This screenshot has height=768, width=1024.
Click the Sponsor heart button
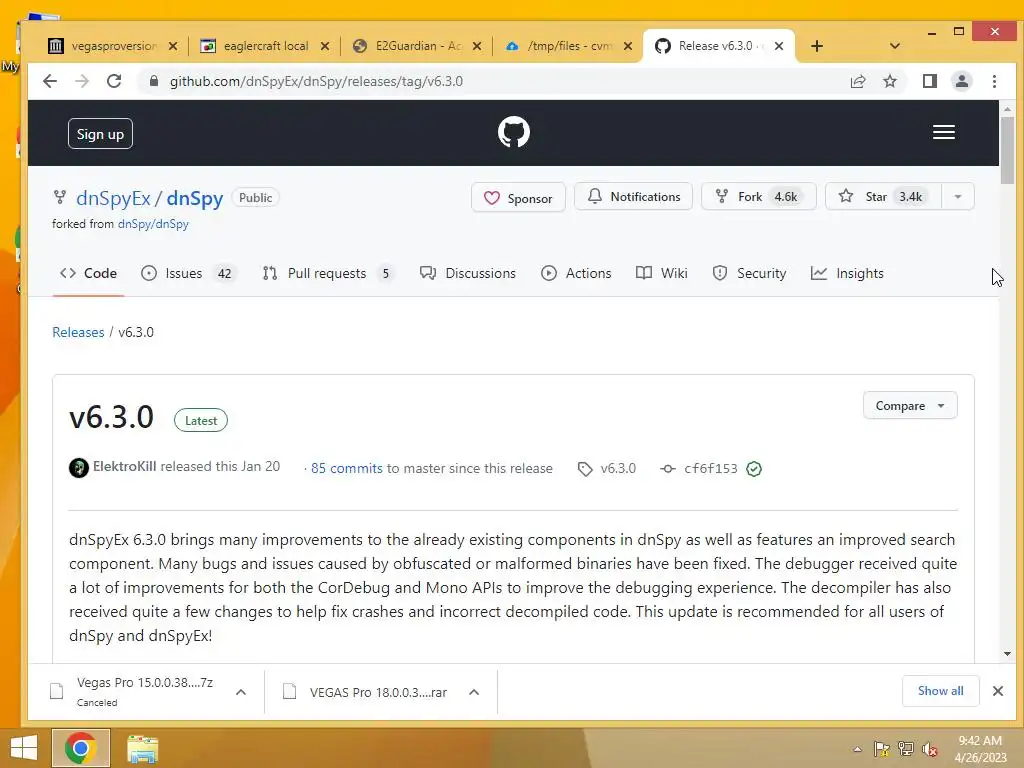coord(518,197)
